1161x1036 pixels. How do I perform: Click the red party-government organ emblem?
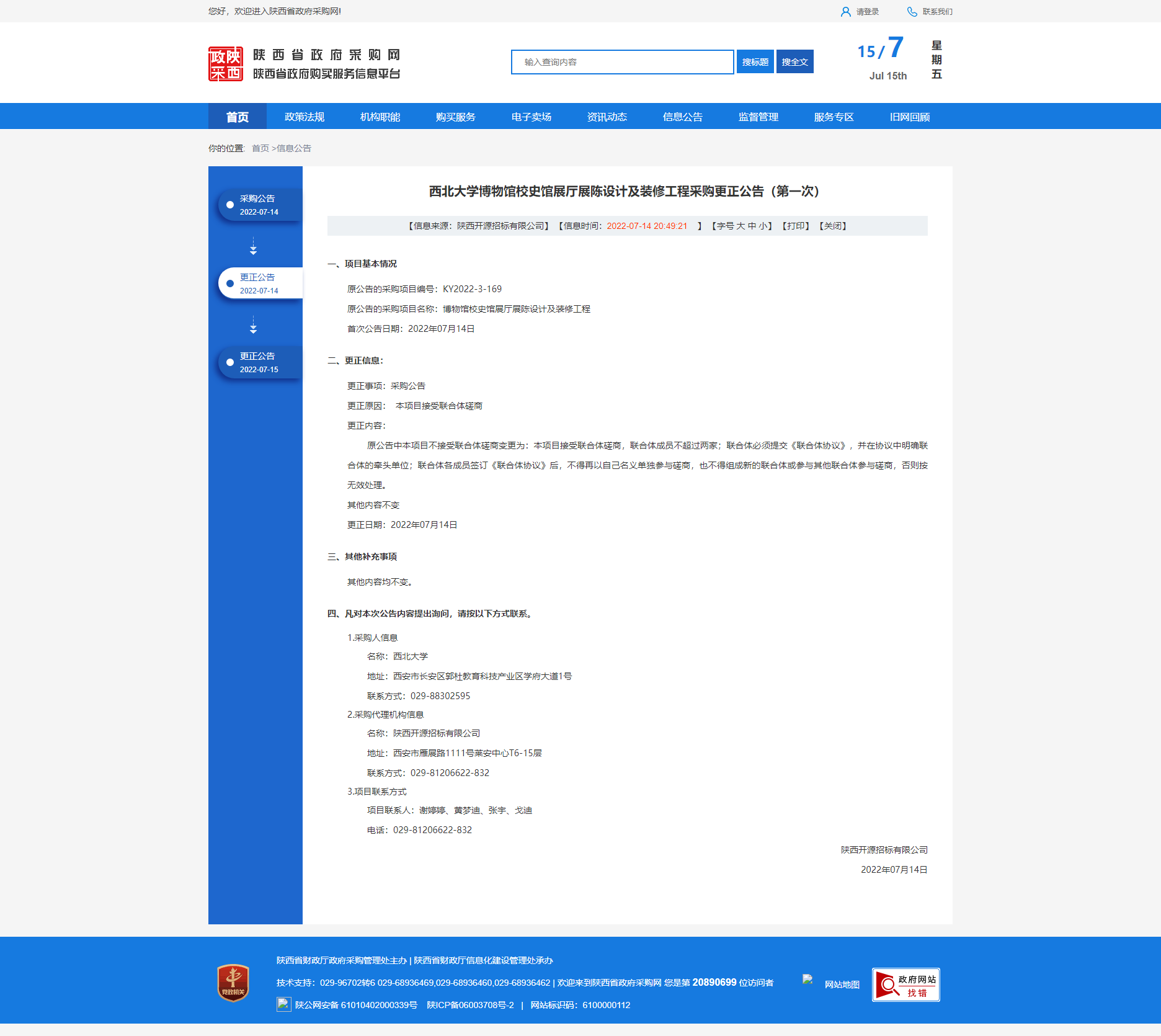(x=233, y=983)
